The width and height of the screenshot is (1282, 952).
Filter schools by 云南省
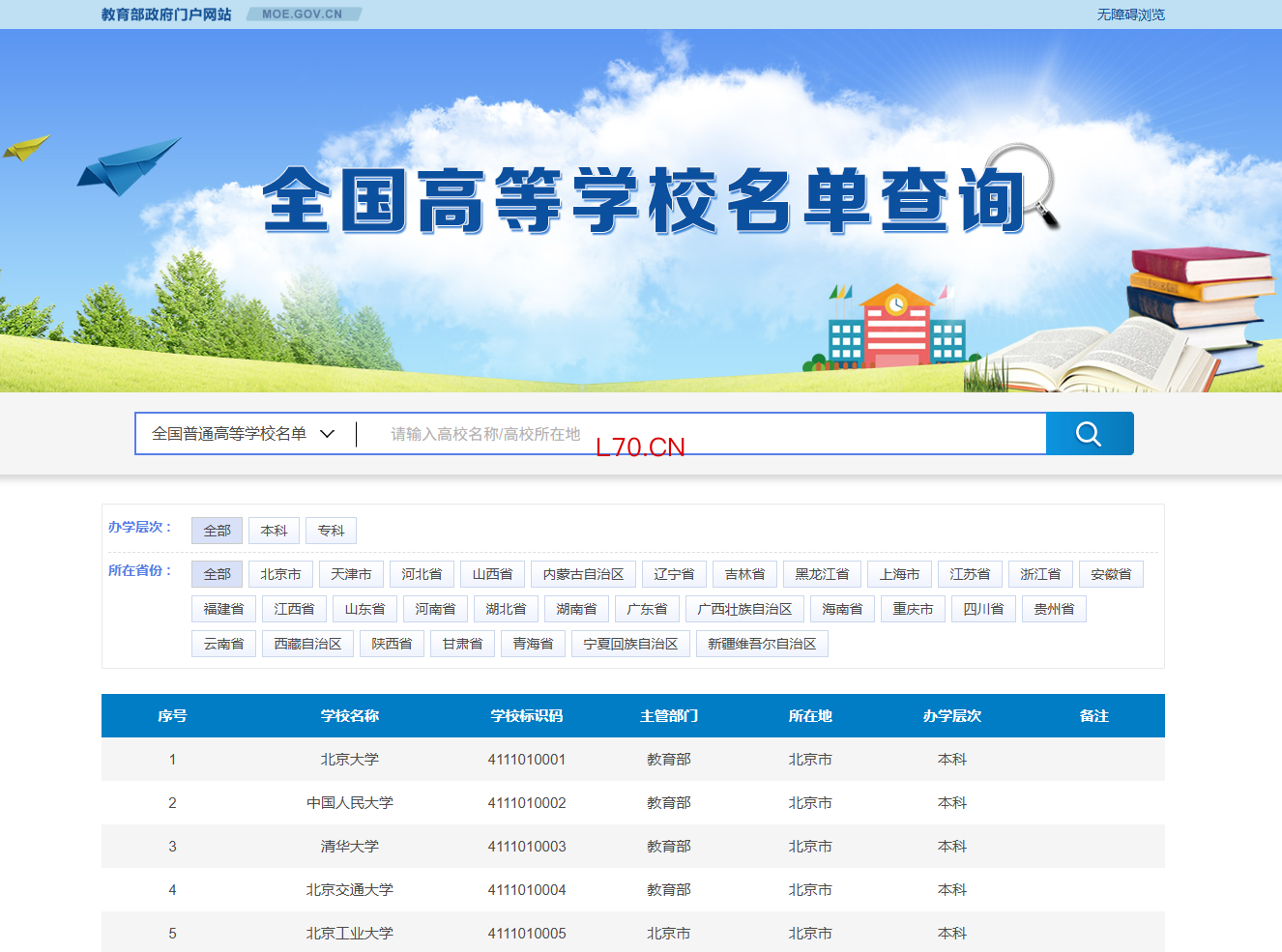[x=223, y=644]
